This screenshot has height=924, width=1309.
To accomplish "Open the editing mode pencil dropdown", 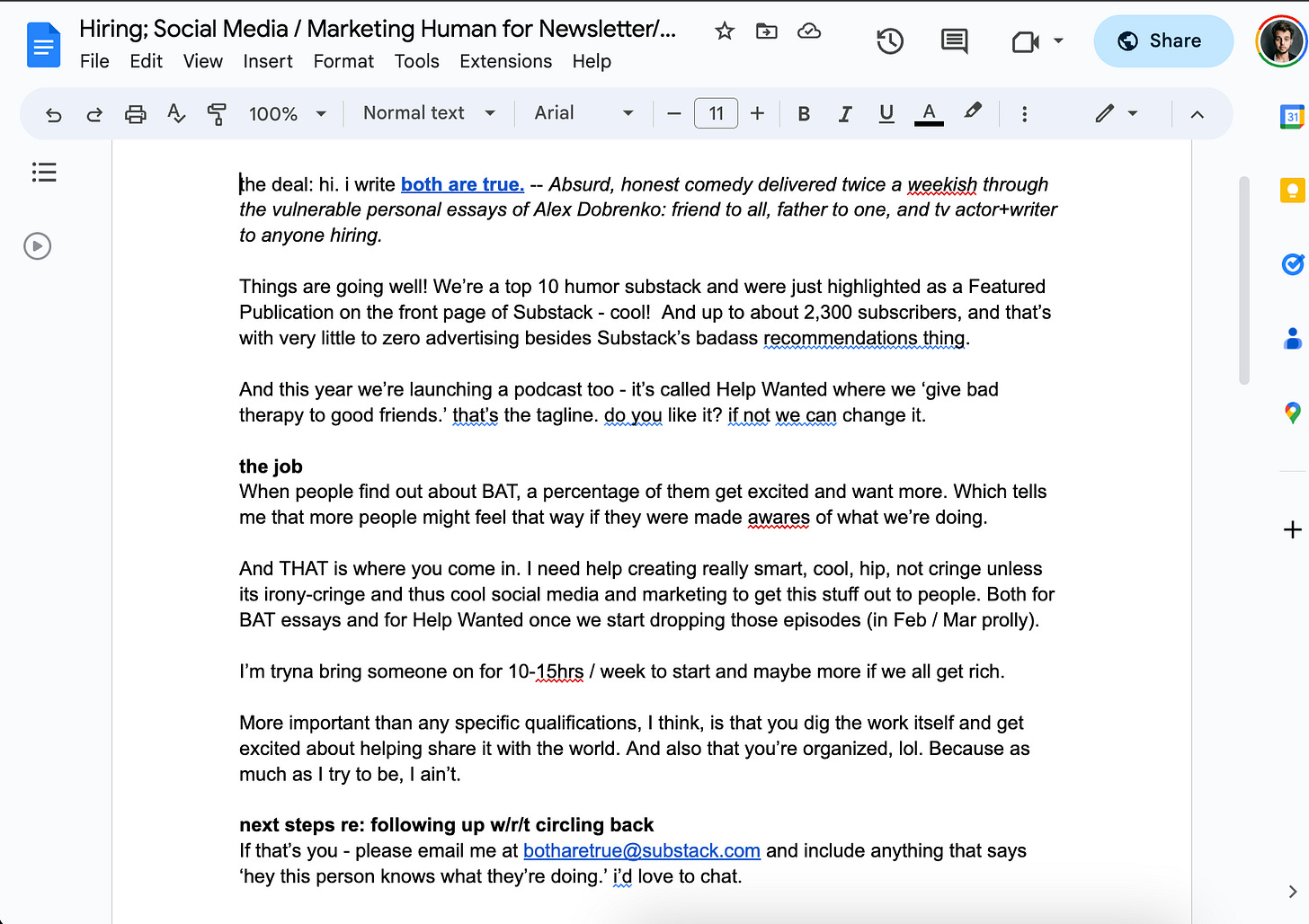I will [x=1117, y=113].
